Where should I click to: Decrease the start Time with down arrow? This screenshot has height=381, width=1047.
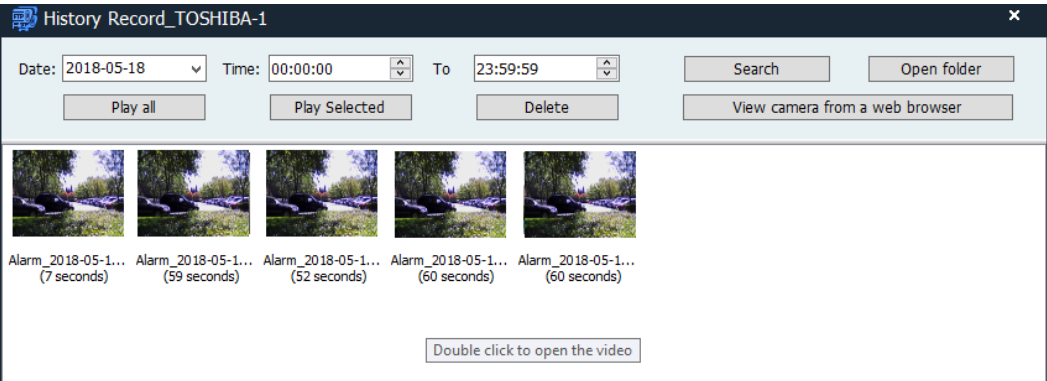click(x=399, y=73)
